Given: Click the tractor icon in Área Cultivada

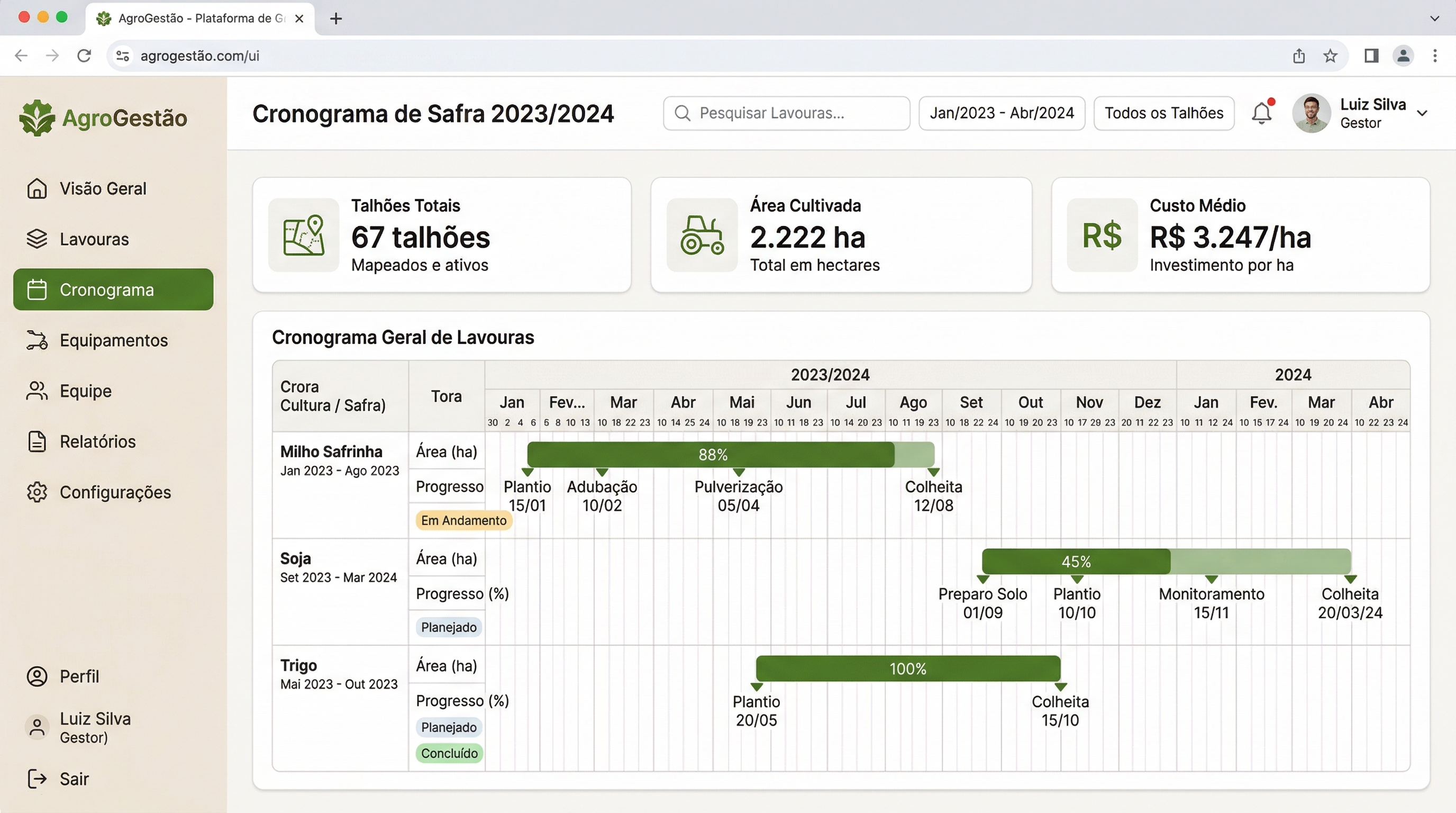Looking at the screenshot, I should point(702,235).
